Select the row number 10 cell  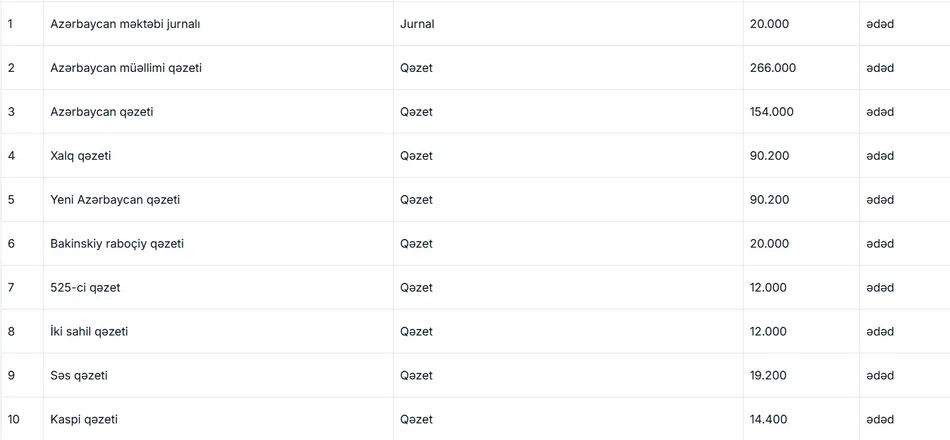[x=13, y=419]
